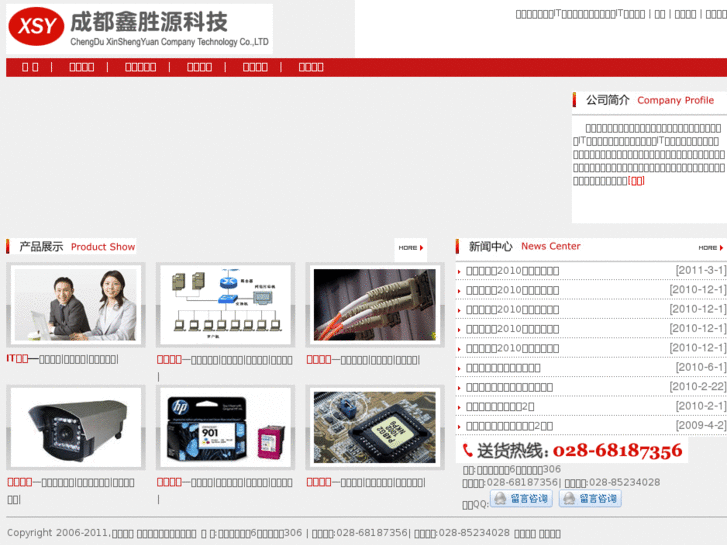
Task: Open the MORE link beside Product Show
Action: (x=411, y=248)
